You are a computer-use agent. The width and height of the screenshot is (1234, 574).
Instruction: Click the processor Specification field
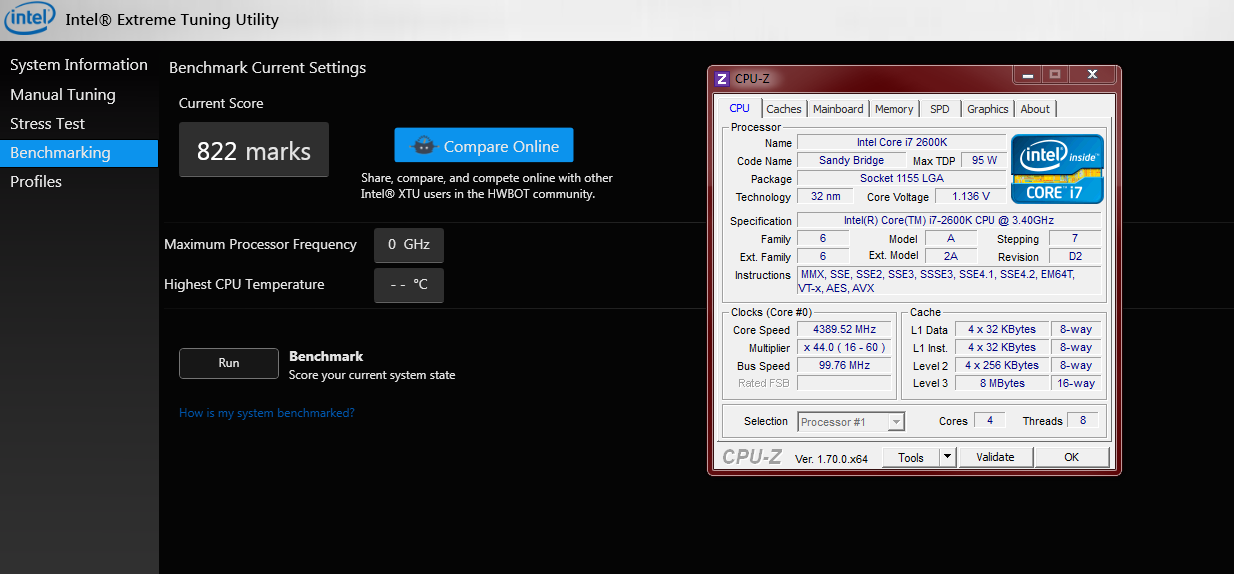(x=949, y=220)
